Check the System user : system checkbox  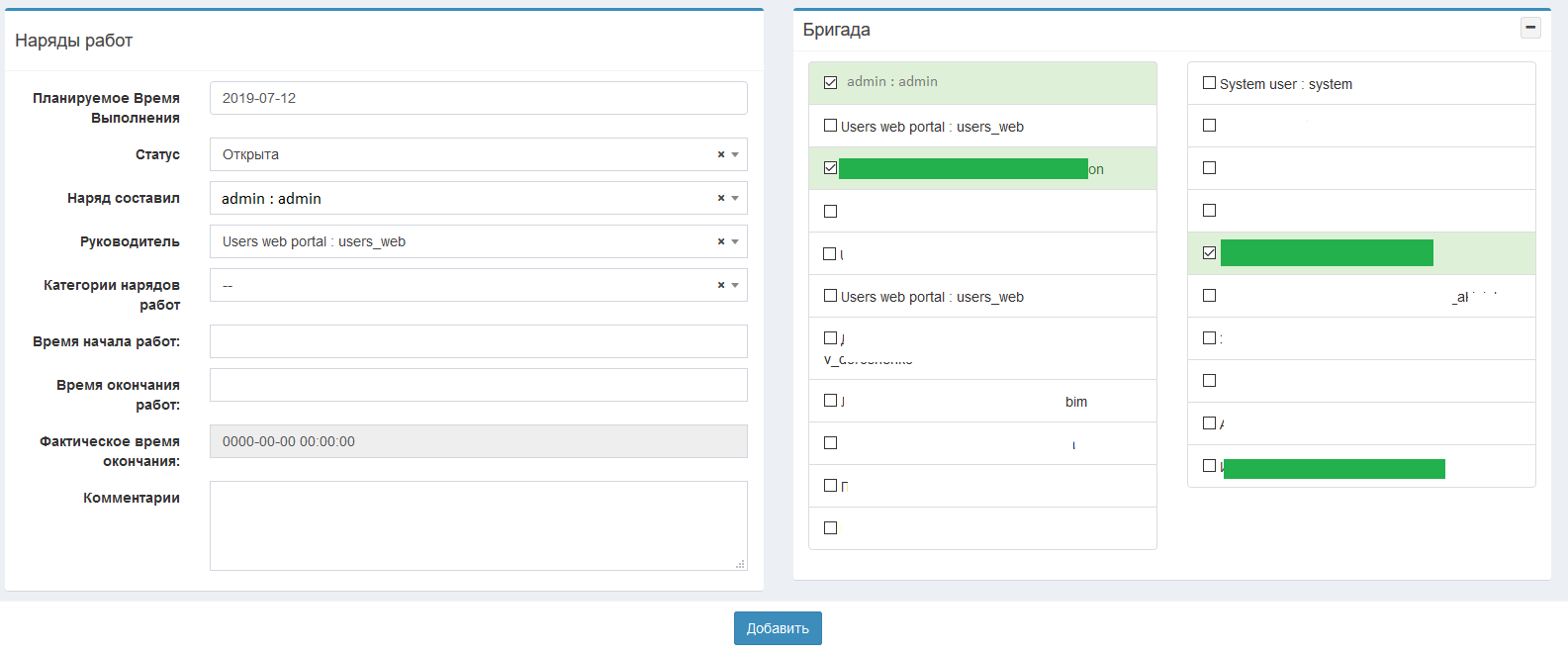click(x=1209, y=83)
